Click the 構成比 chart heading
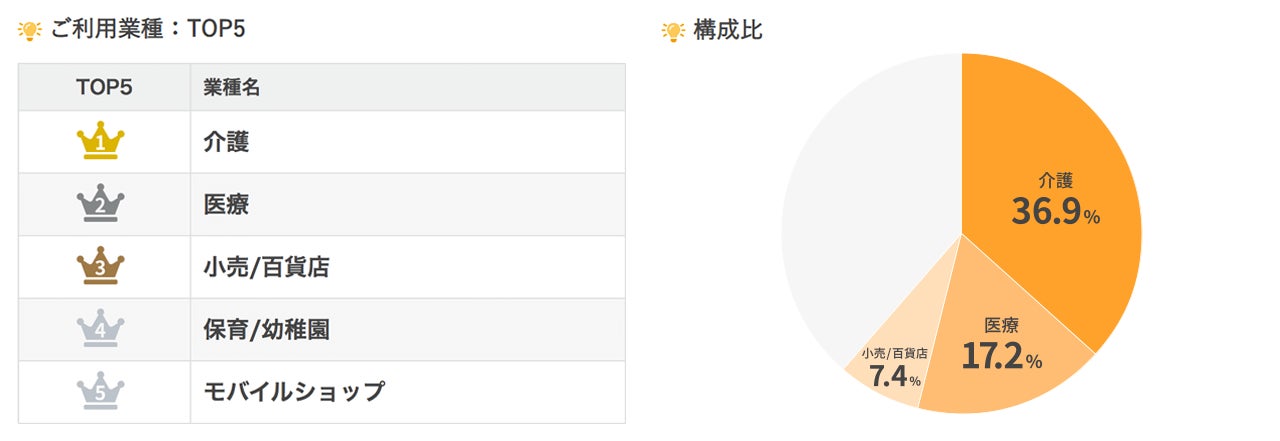 coord(728,31)
